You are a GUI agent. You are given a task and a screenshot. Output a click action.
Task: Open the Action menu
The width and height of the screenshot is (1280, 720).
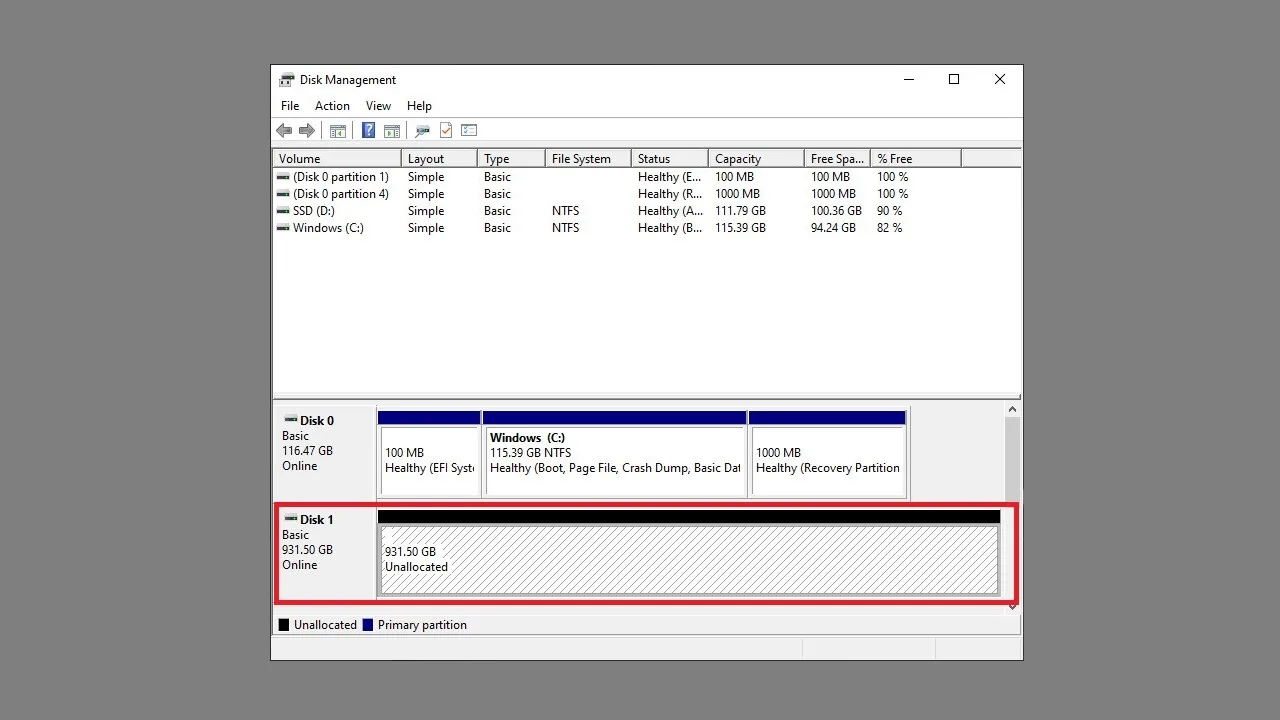tap(332, 106)
